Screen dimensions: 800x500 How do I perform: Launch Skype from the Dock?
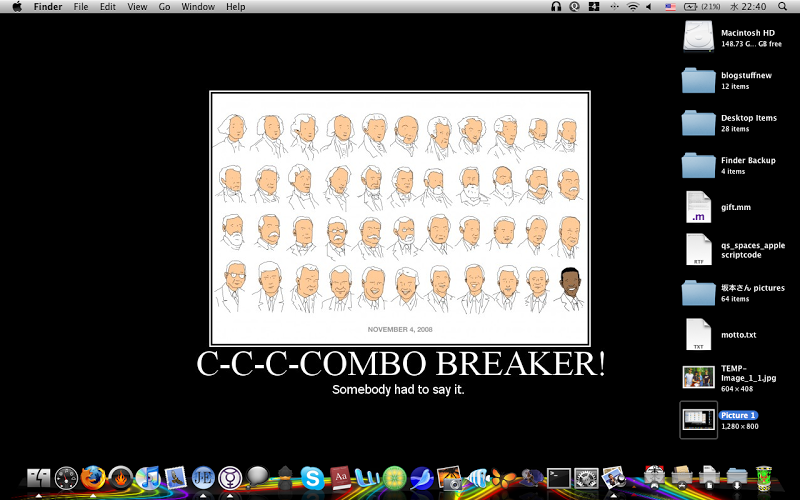[312, 479]
